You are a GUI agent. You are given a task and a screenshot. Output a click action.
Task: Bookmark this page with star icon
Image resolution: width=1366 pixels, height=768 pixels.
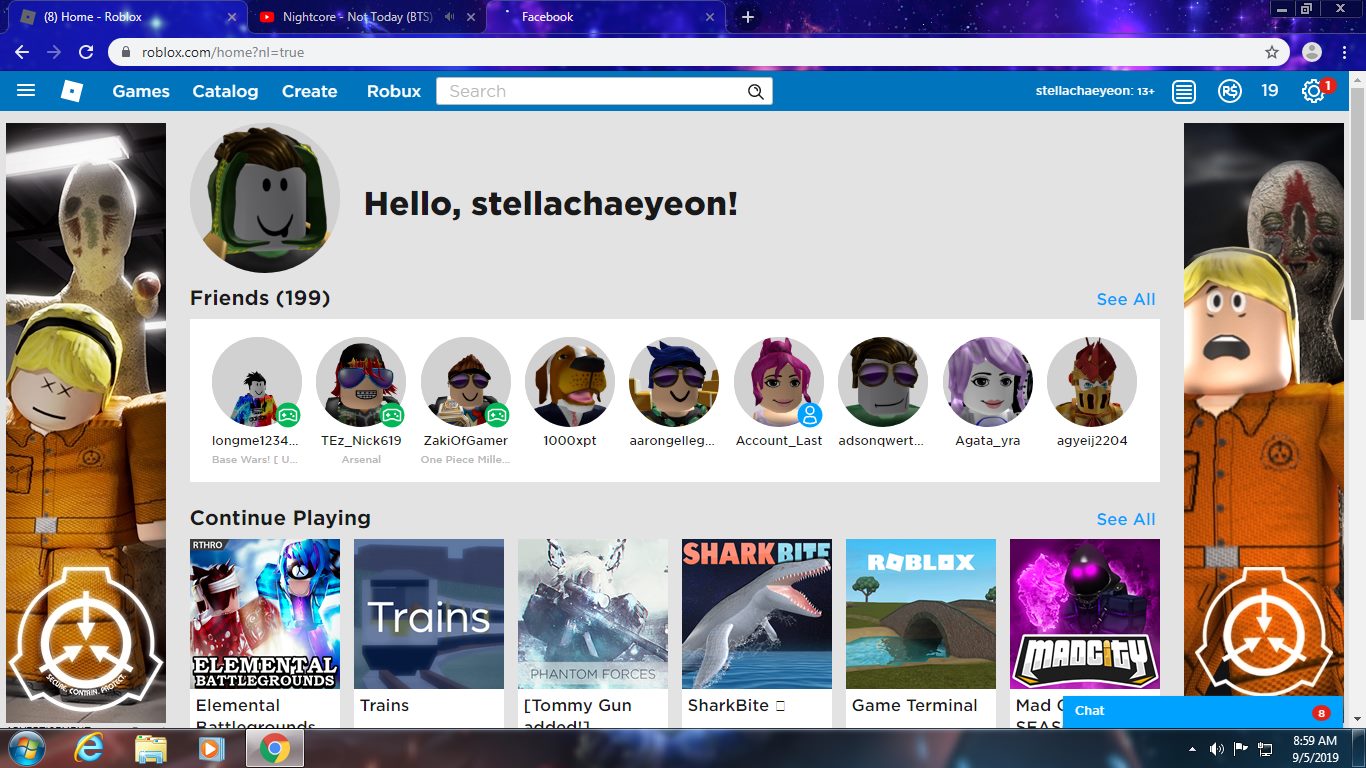(x=1272, y=52)
